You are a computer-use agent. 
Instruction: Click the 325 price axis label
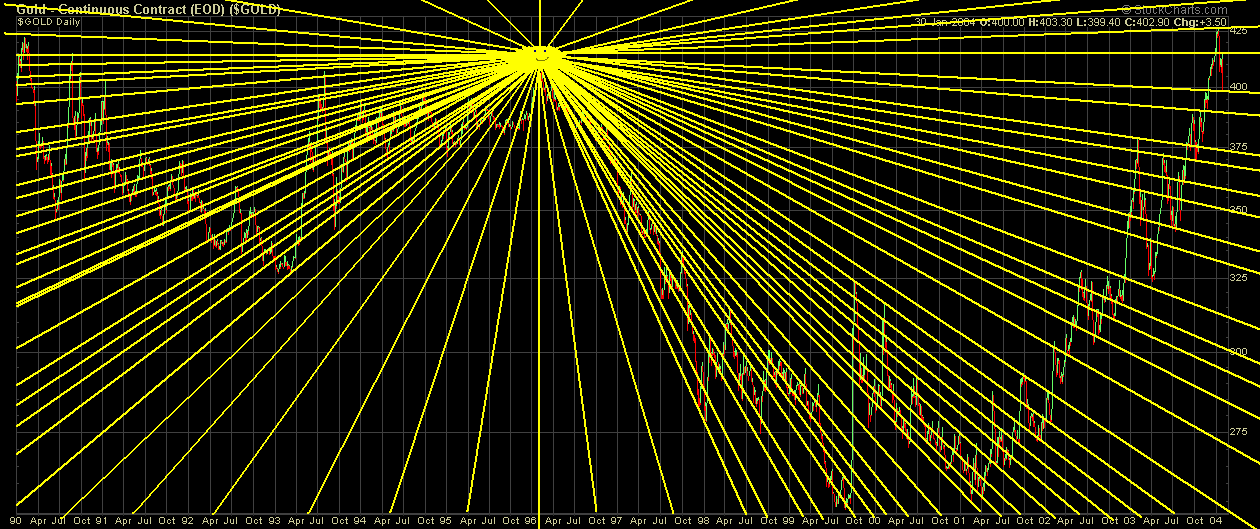click(1238, 277)
